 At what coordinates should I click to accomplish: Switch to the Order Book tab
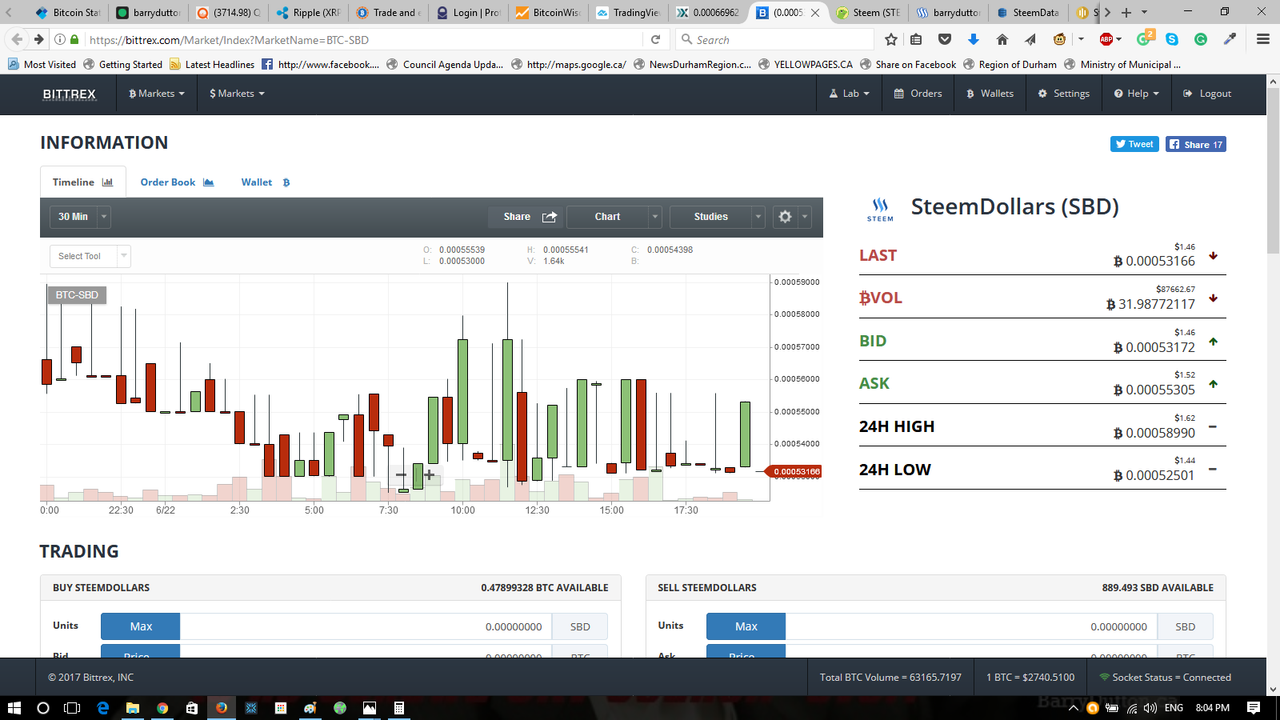[177, 182]
